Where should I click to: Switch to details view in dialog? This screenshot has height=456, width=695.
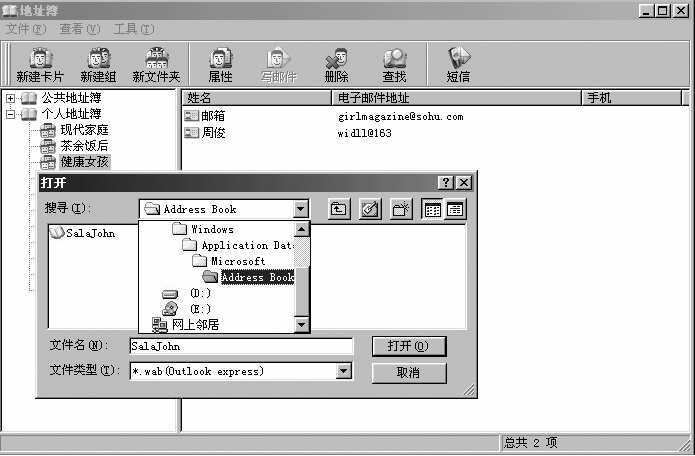coord(455,209)
